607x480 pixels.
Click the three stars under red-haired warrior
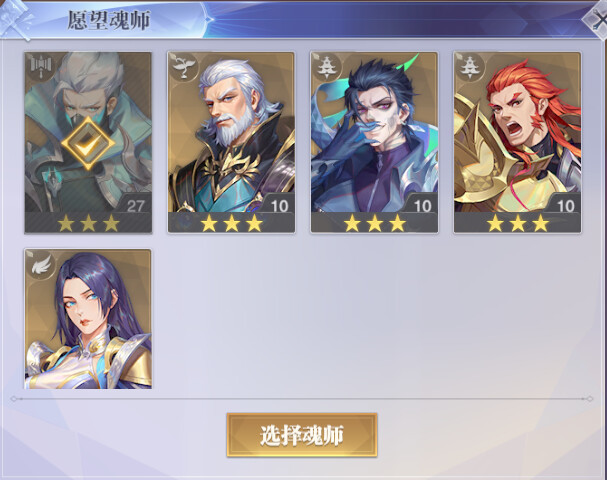click(518, 223)
